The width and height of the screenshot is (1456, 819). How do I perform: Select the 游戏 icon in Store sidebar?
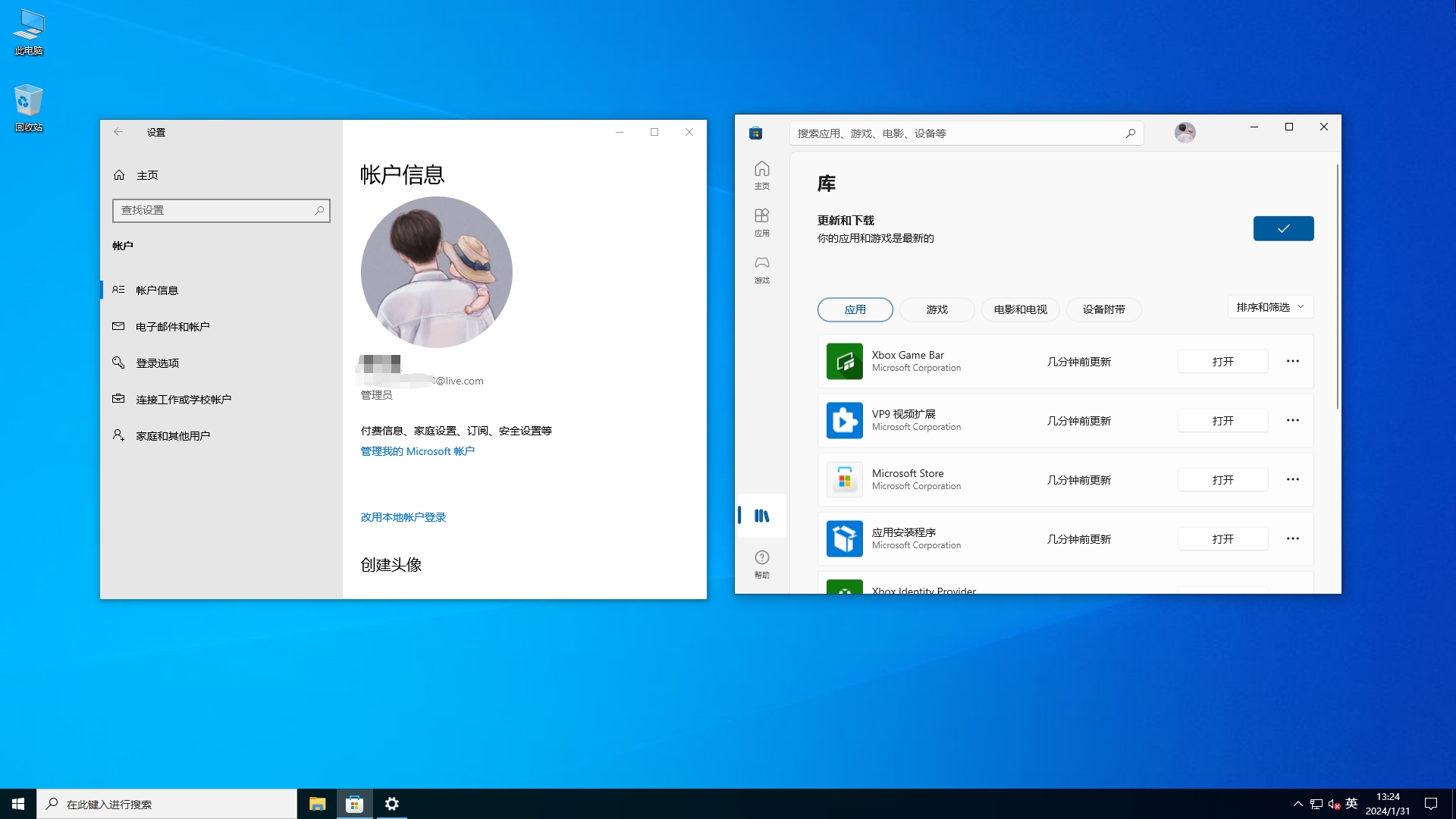pyautogui.click(x=762, y=269)
